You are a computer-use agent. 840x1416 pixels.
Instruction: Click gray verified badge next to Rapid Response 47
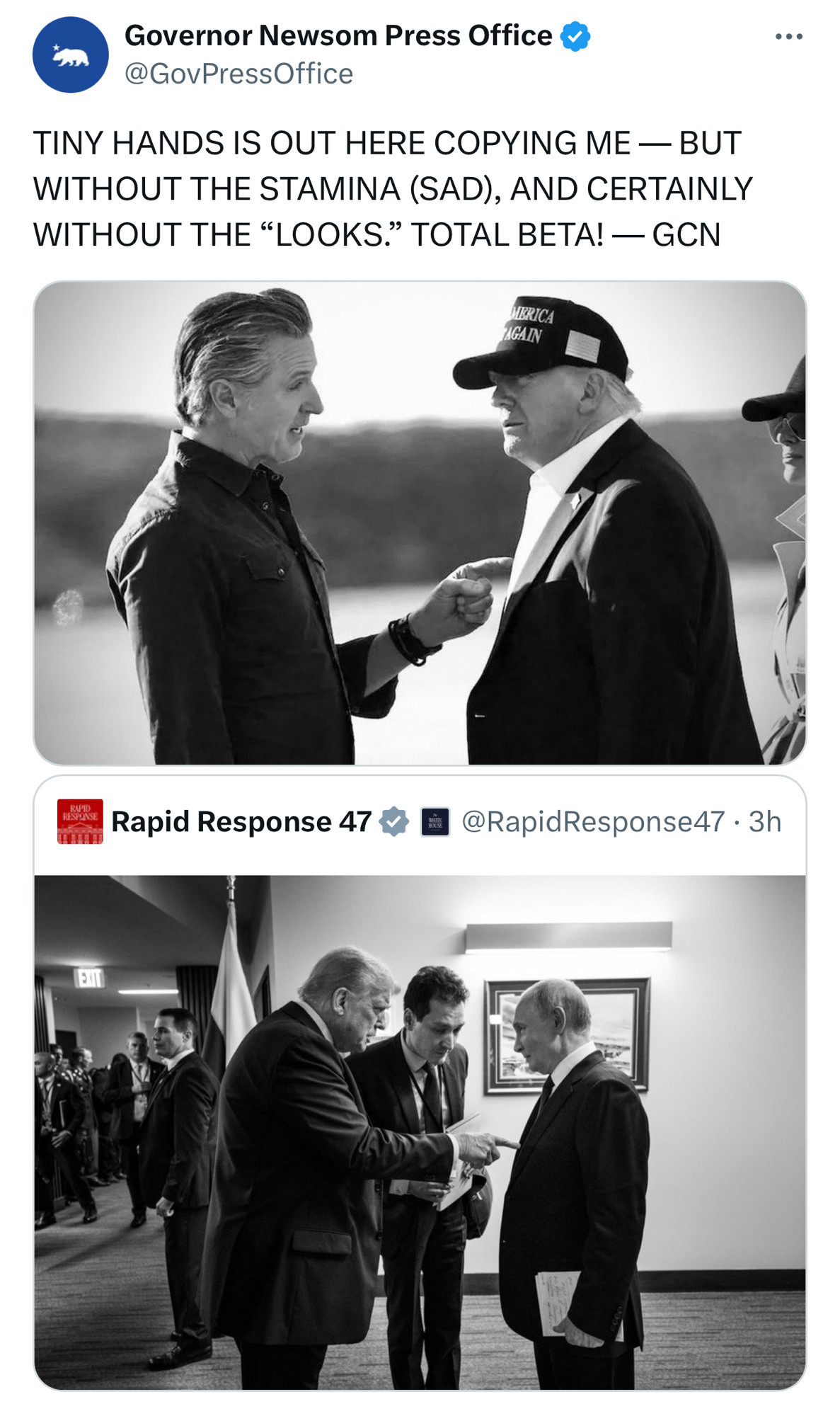click(x=394, y=821)
